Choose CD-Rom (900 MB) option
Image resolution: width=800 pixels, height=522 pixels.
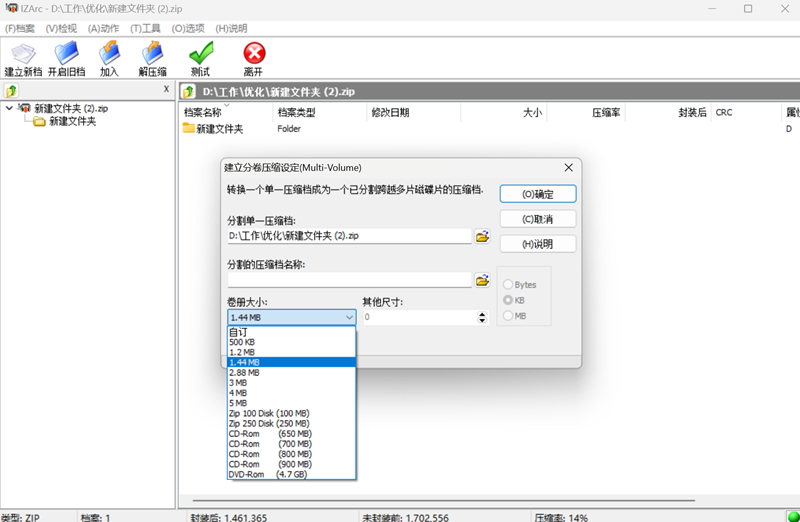(x=291, y=464)
